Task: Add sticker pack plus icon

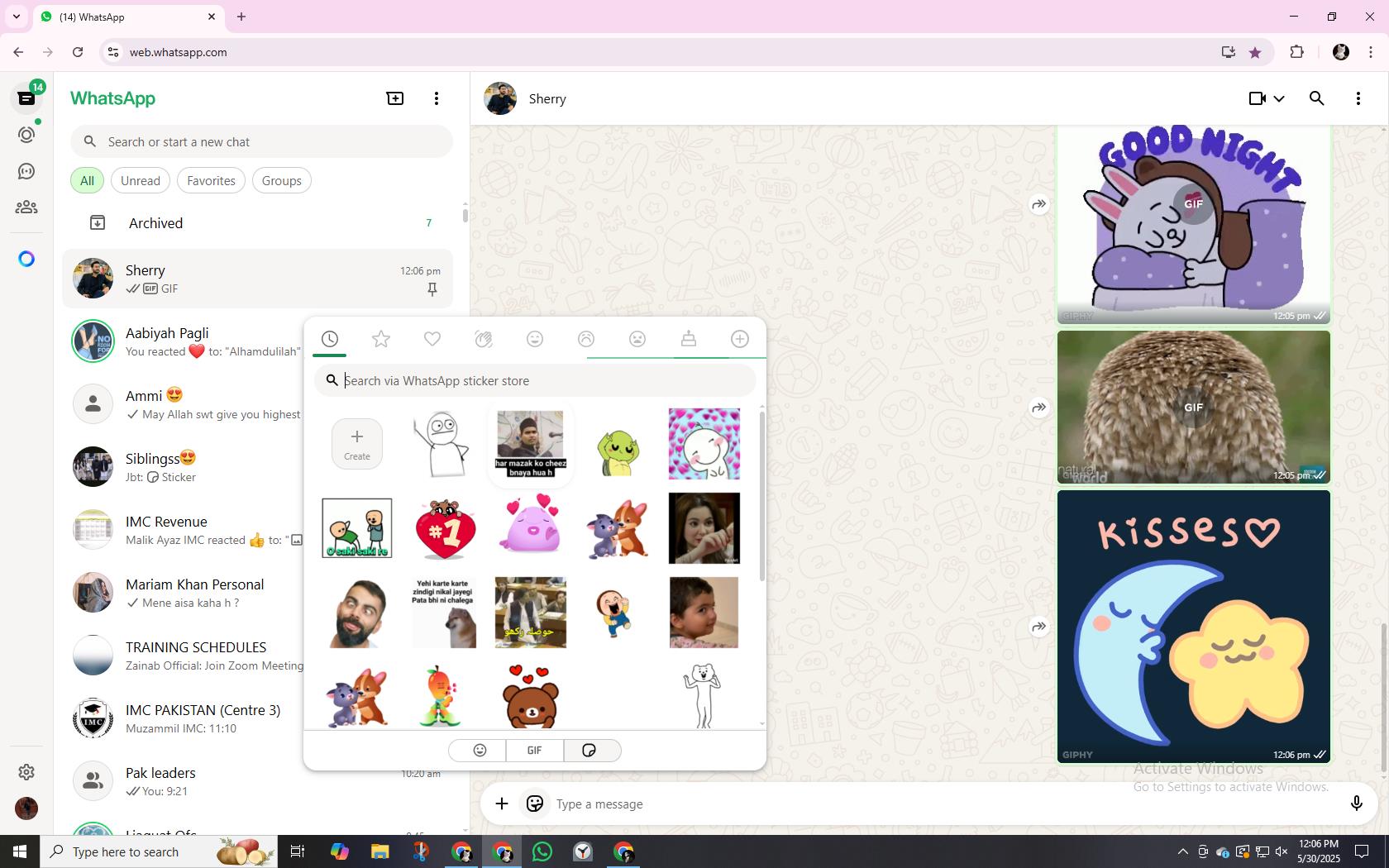Action: [740, 339]
